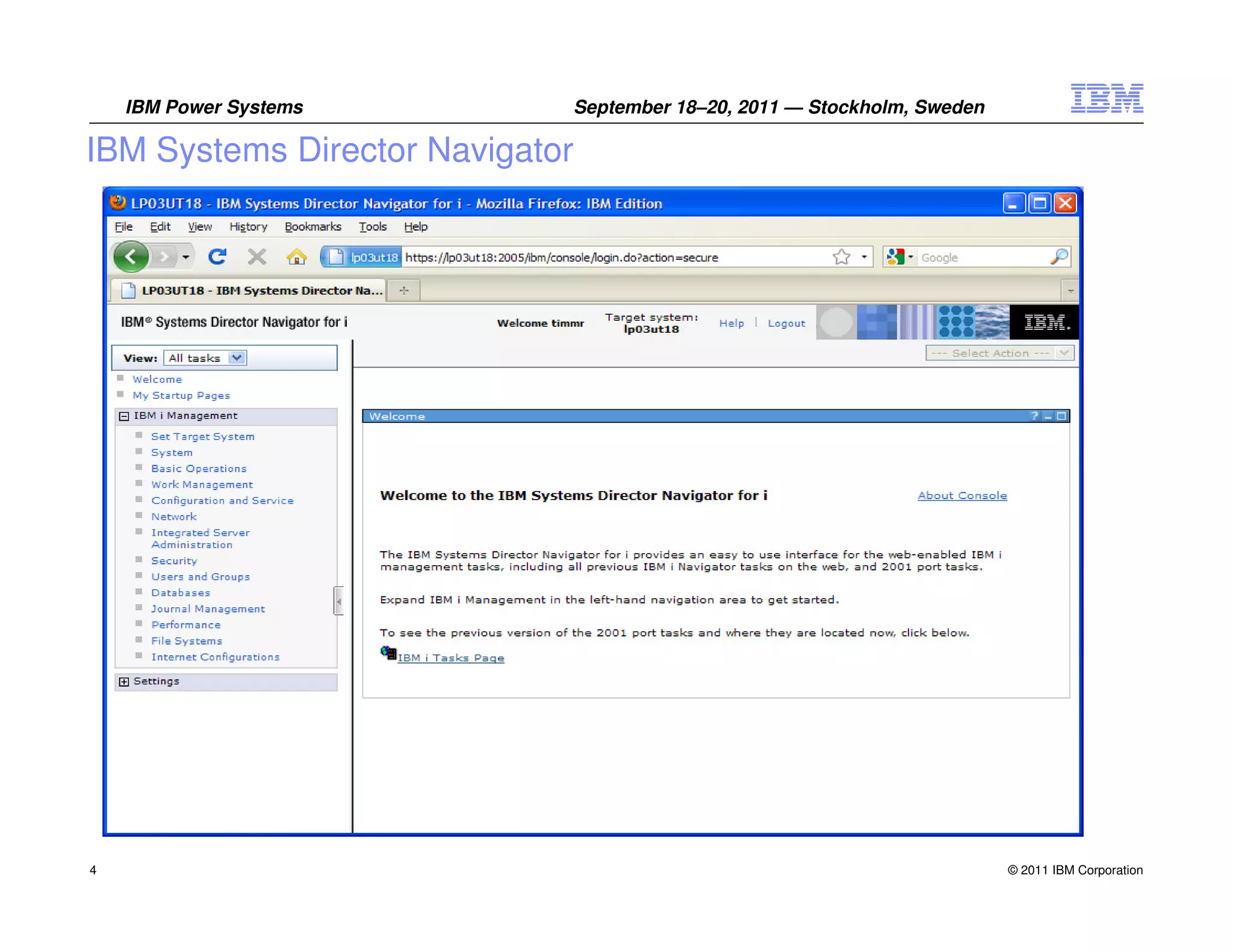Image resolution: width=1233 pixels, height=952 pixels.
Task: Bookmark this page with the star icon
Action: point(841,257)
